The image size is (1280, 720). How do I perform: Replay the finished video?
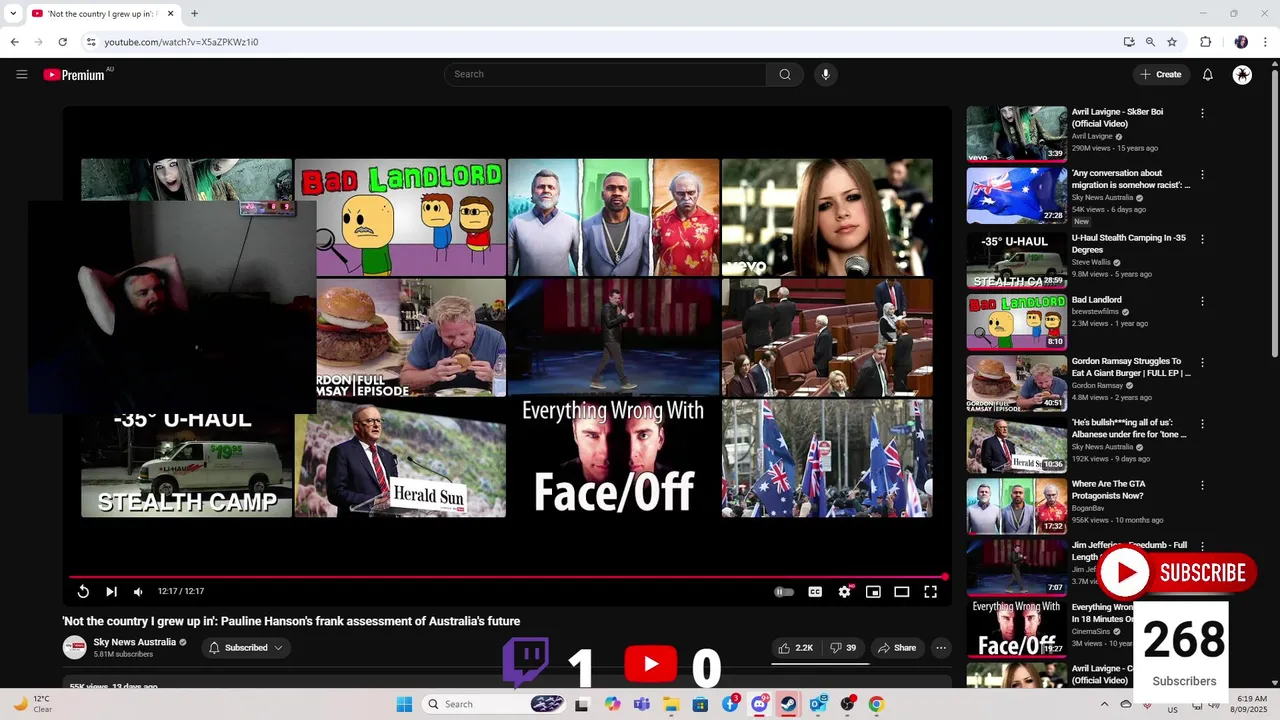(x=83, y=592)
